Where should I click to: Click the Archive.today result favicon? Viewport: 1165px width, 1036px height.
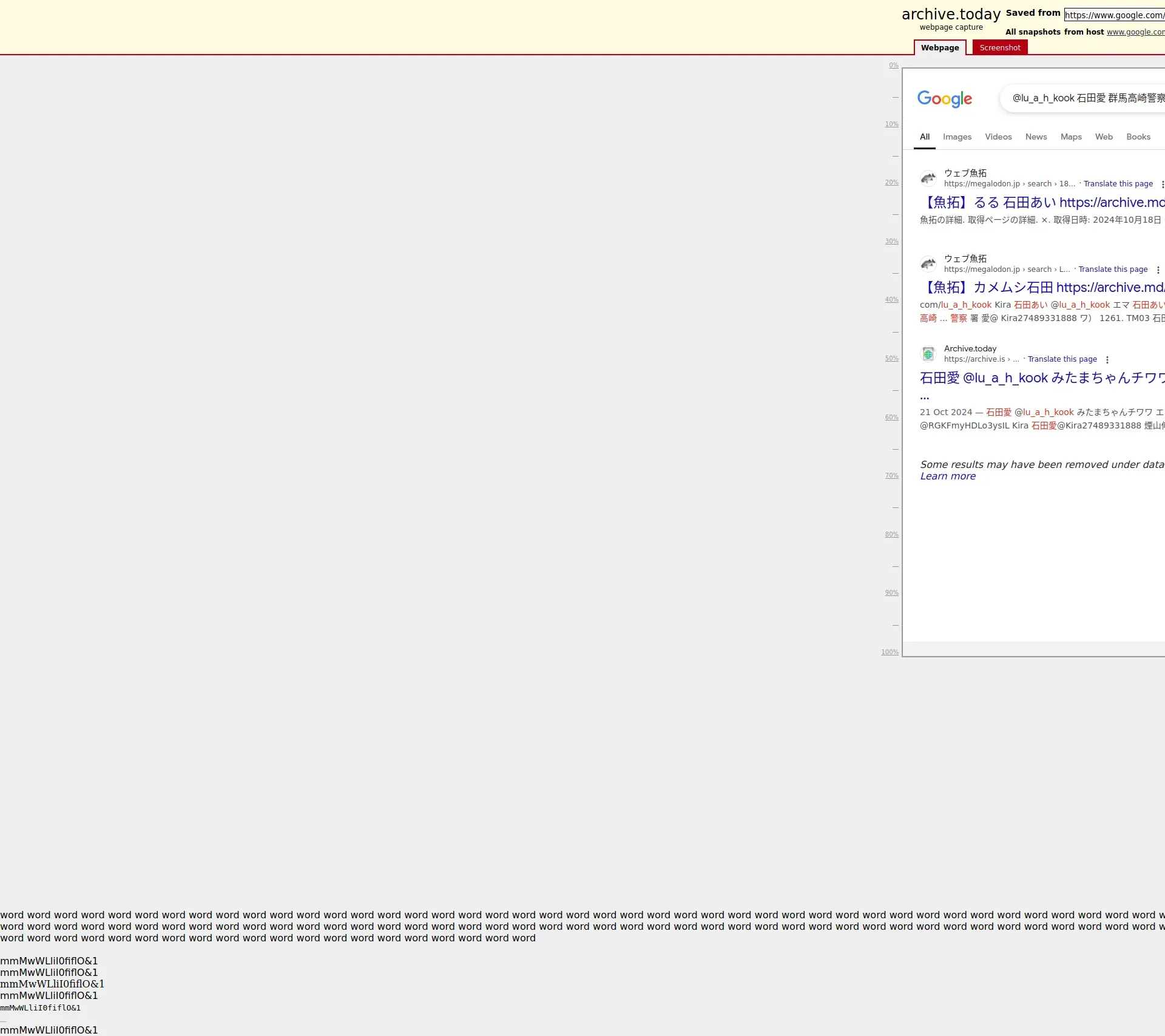click(x=928, y=354)
